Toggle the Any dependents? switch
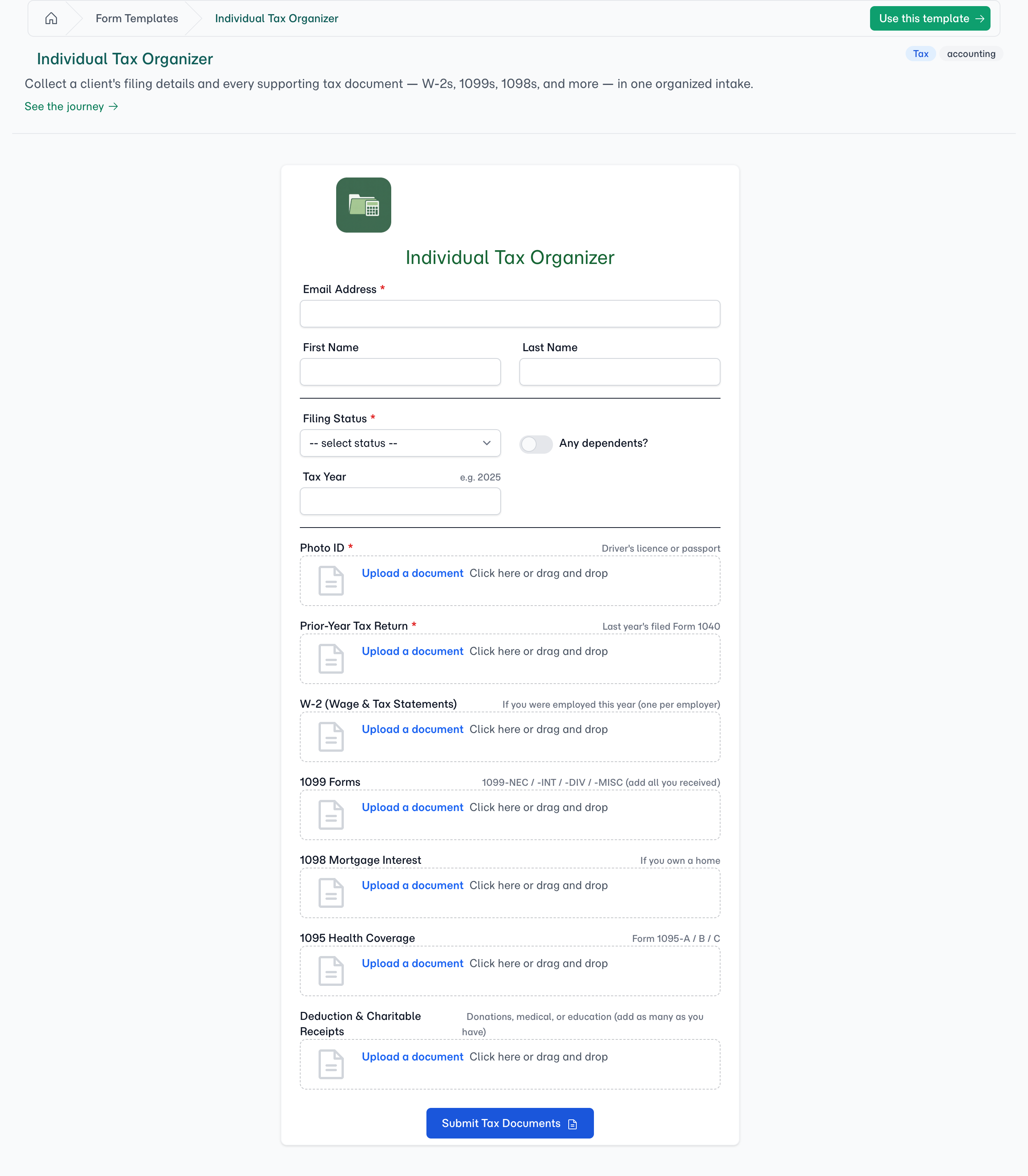The image size is (1028, 1176). [x=536, y=444]
